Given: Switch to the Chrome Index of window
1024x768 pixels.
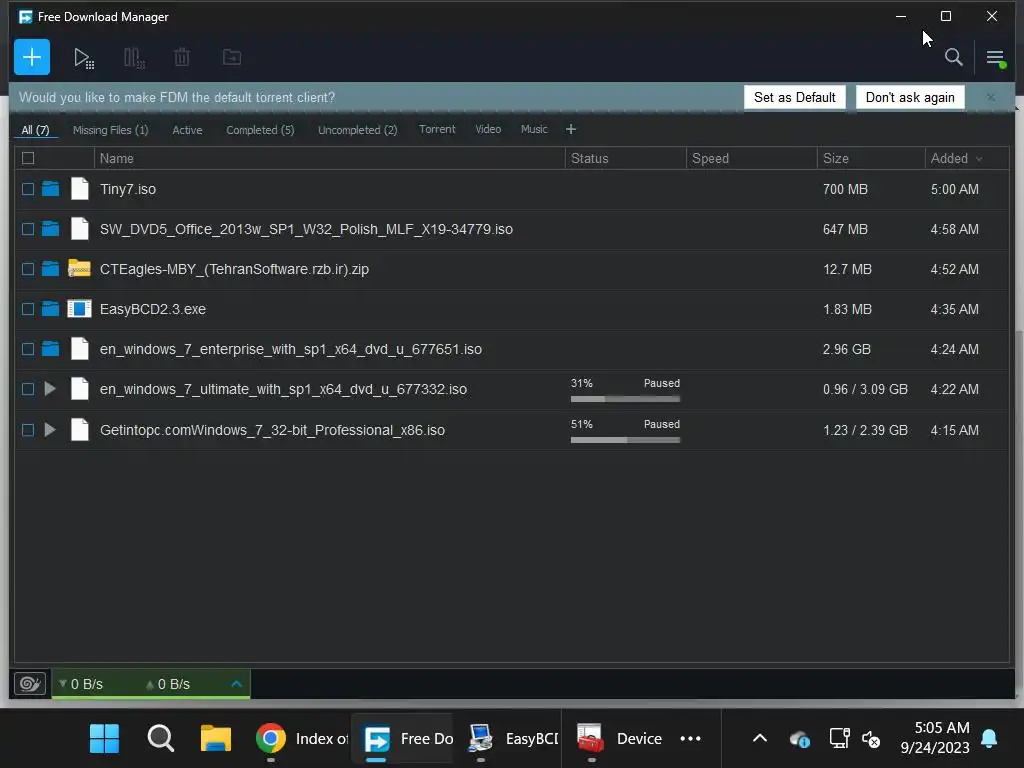Looking at the screenshot, I should 301,739.
